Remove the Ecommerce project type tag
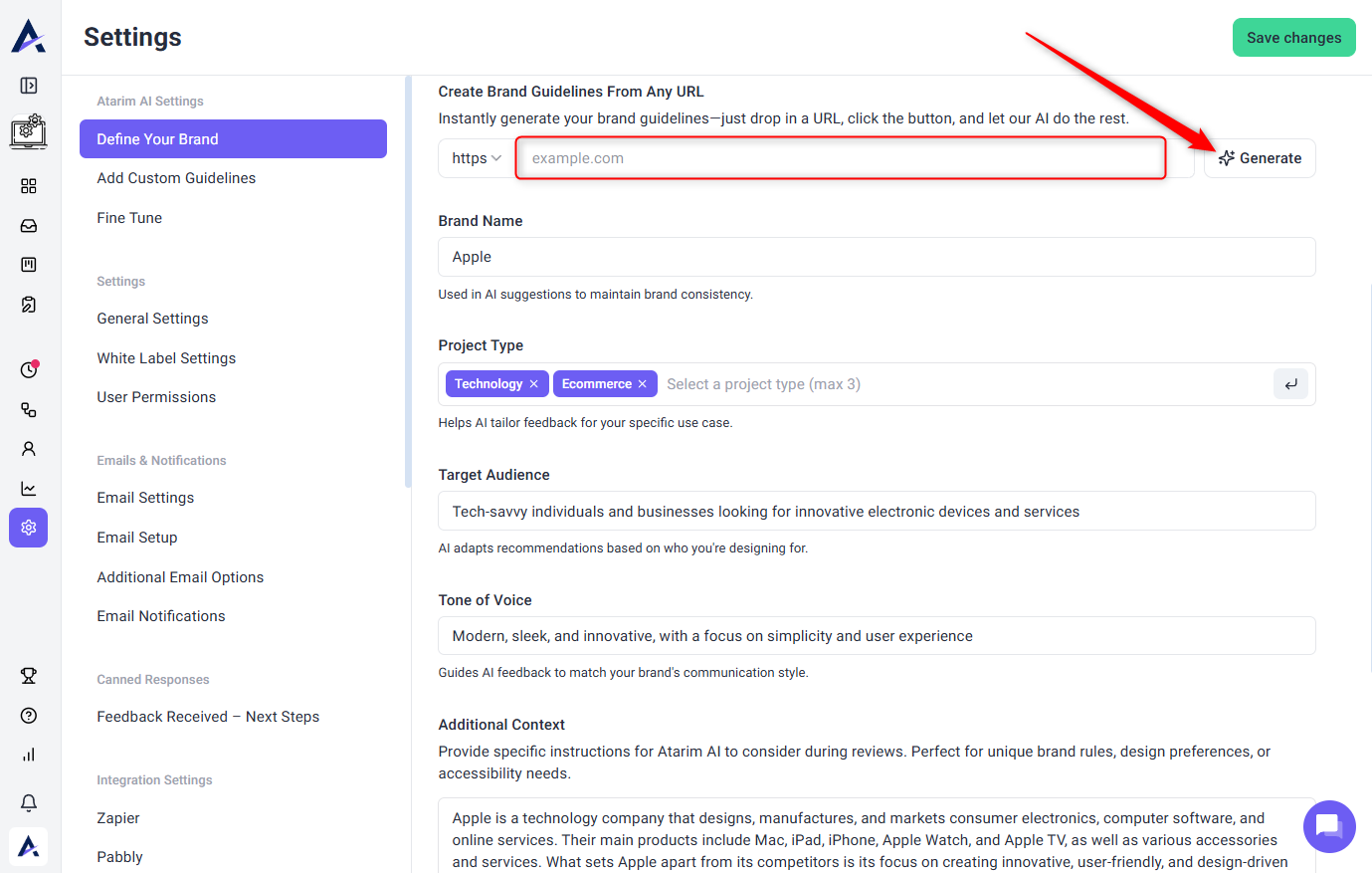 click(643, 384)
